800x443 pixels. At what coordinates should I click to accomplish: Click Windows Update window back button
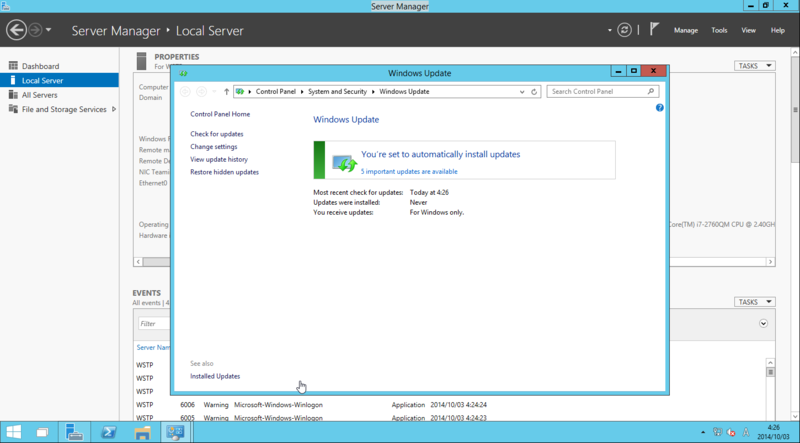pos(185,92)
